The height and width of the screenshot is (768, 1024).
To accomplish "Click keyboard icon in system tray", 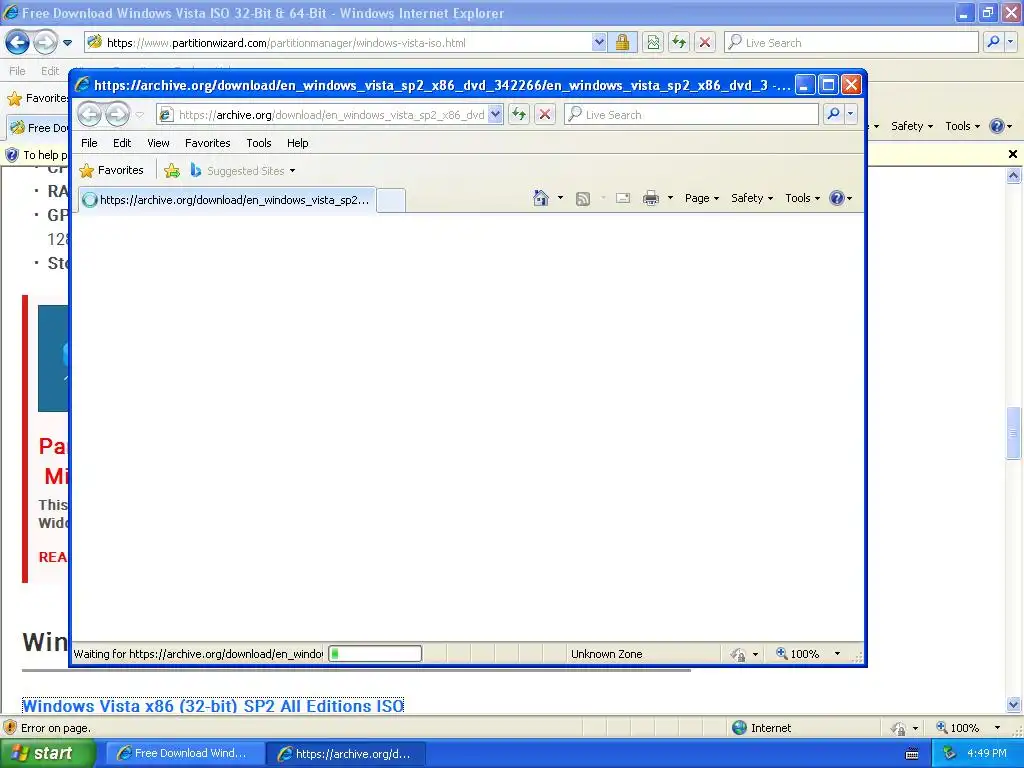I will tap(912, 754).
